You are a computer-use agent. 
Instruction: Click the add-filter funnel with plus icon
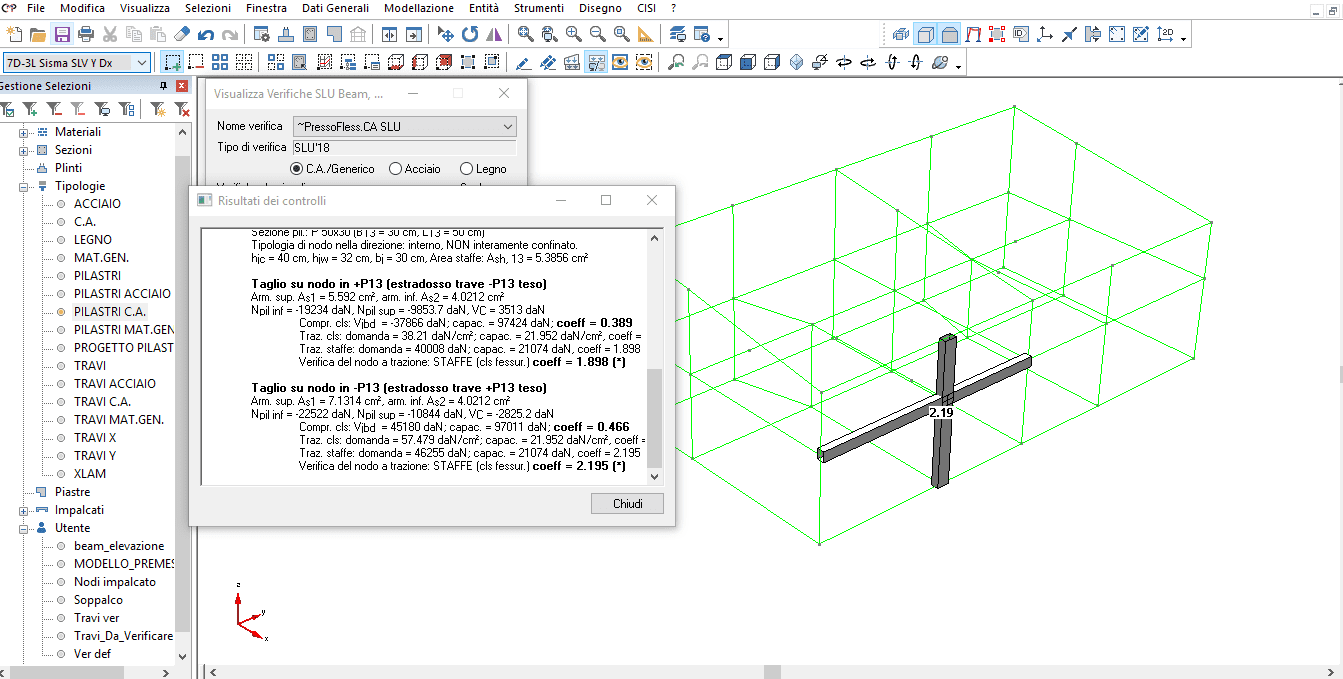pos(30,109)
